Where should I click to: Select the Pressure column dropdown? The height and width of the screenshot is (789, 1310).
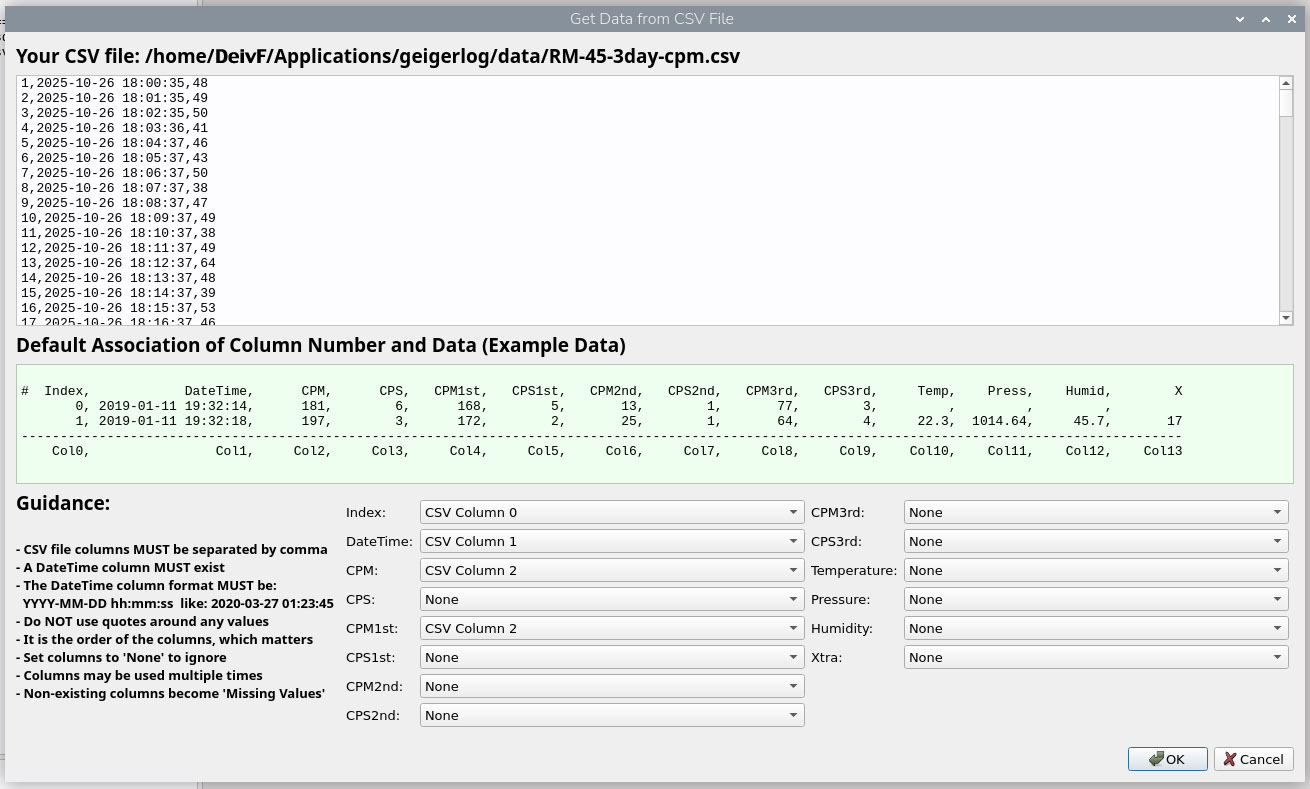pos(1095,599)
